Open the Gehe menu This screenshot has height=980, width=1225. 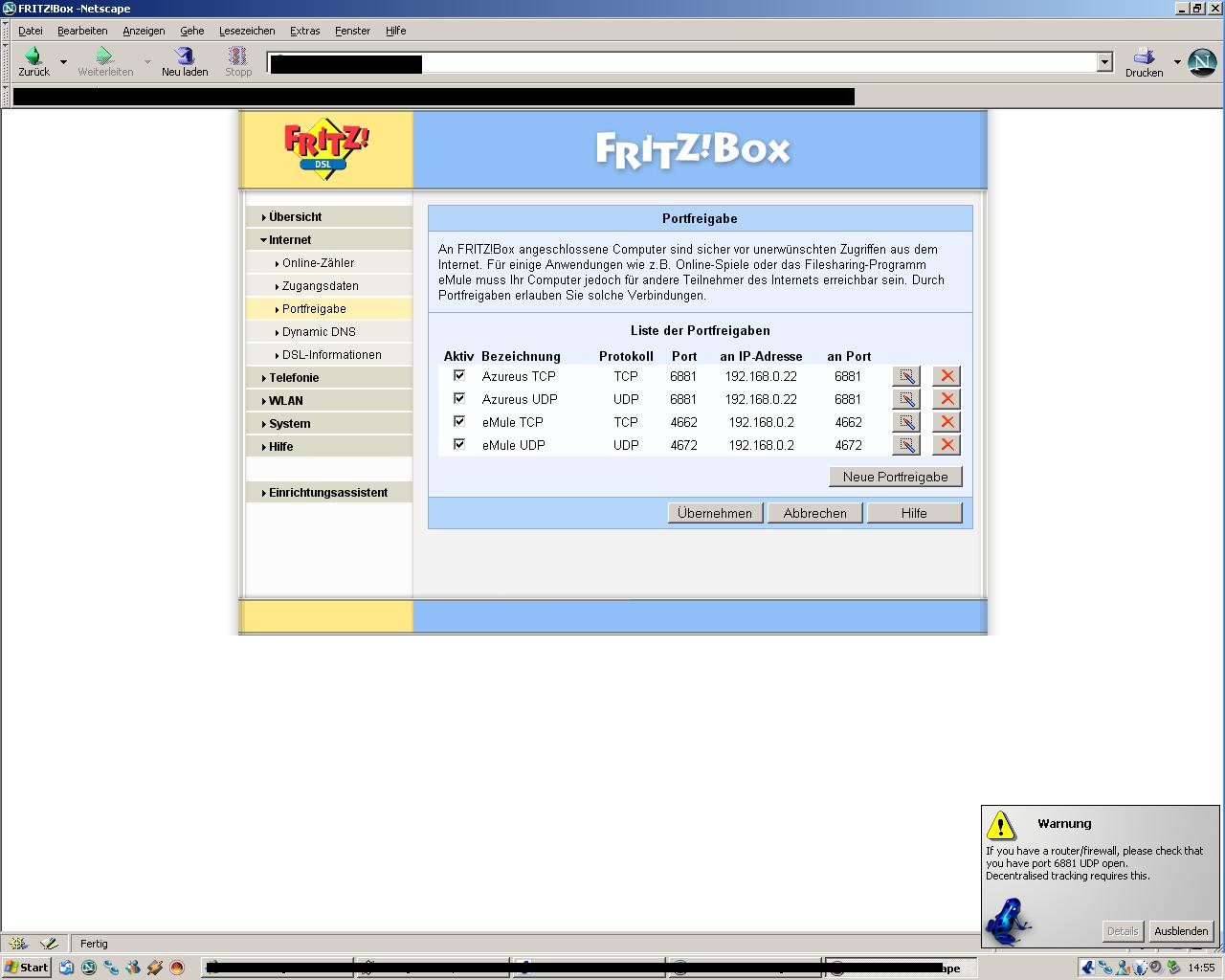coord(192,31)
